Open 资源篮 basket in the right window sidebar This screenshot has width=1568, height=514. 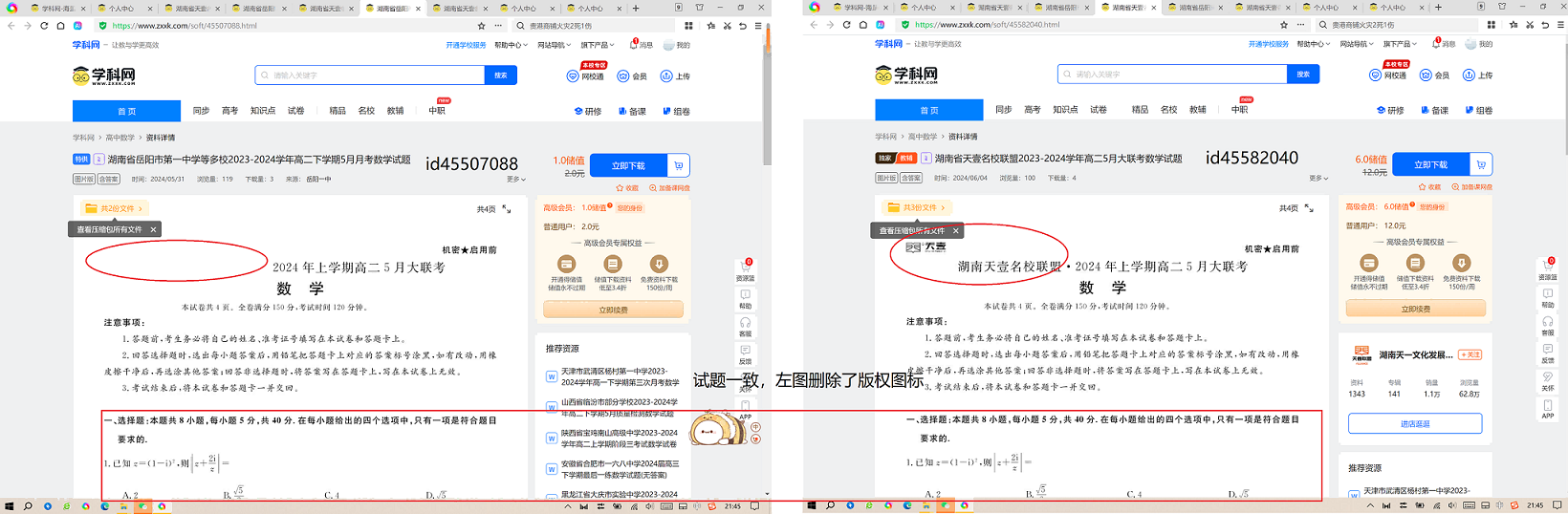[1547, 268]
